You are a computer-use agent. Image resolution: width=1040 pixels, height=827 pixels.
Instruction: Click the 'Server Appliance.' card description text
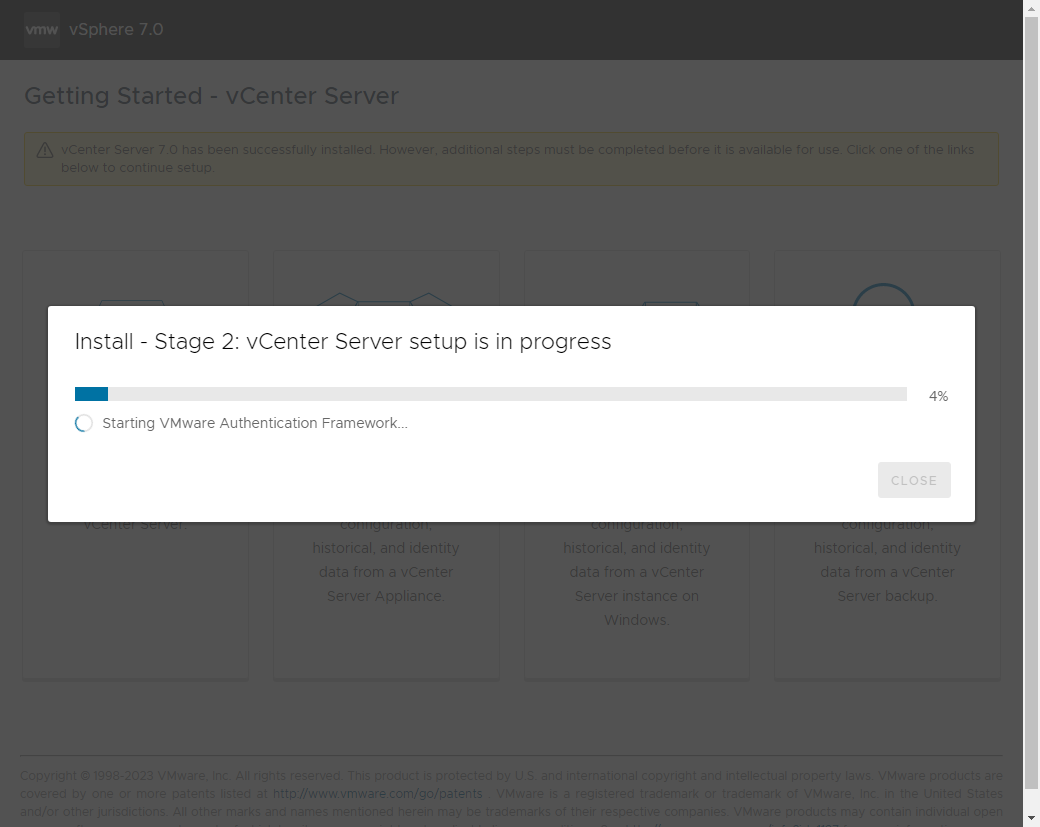point(386,596)
